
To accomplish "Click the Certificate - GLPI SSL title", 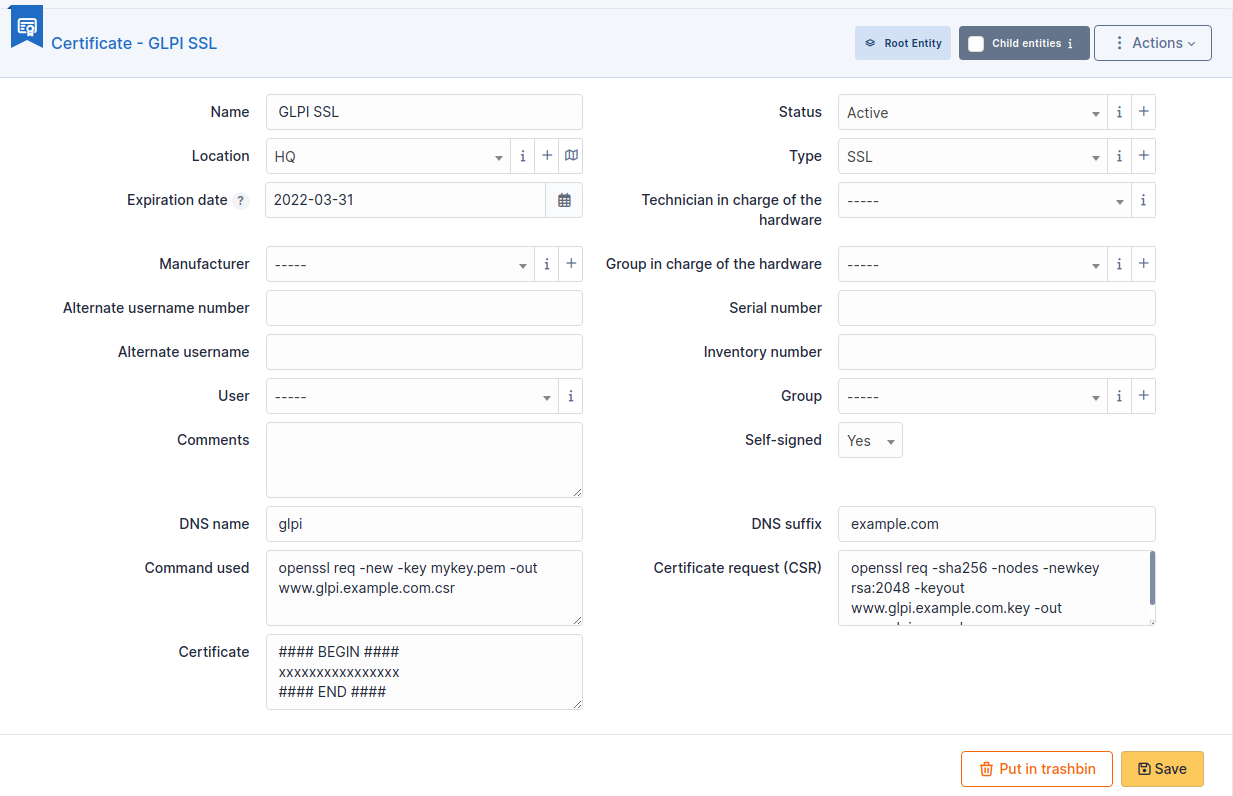I will pos(134,43).
